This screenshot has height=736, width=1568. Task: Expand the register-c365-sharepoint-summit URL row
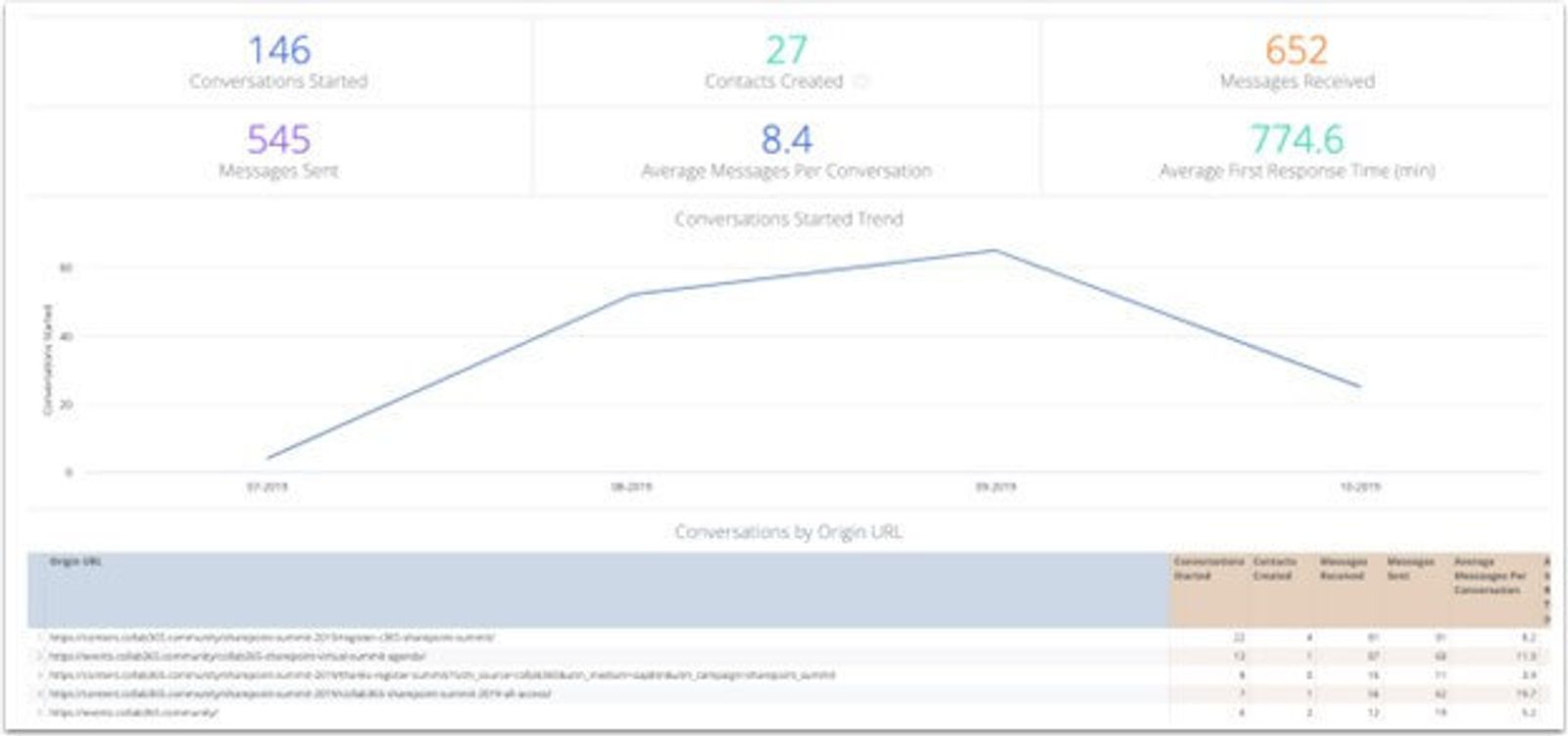coord(40,638)
